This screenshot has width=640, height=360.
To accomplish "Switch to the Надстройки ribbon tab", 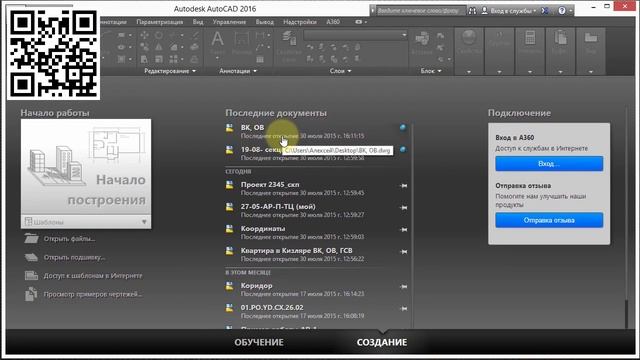I will coord(300,22).
